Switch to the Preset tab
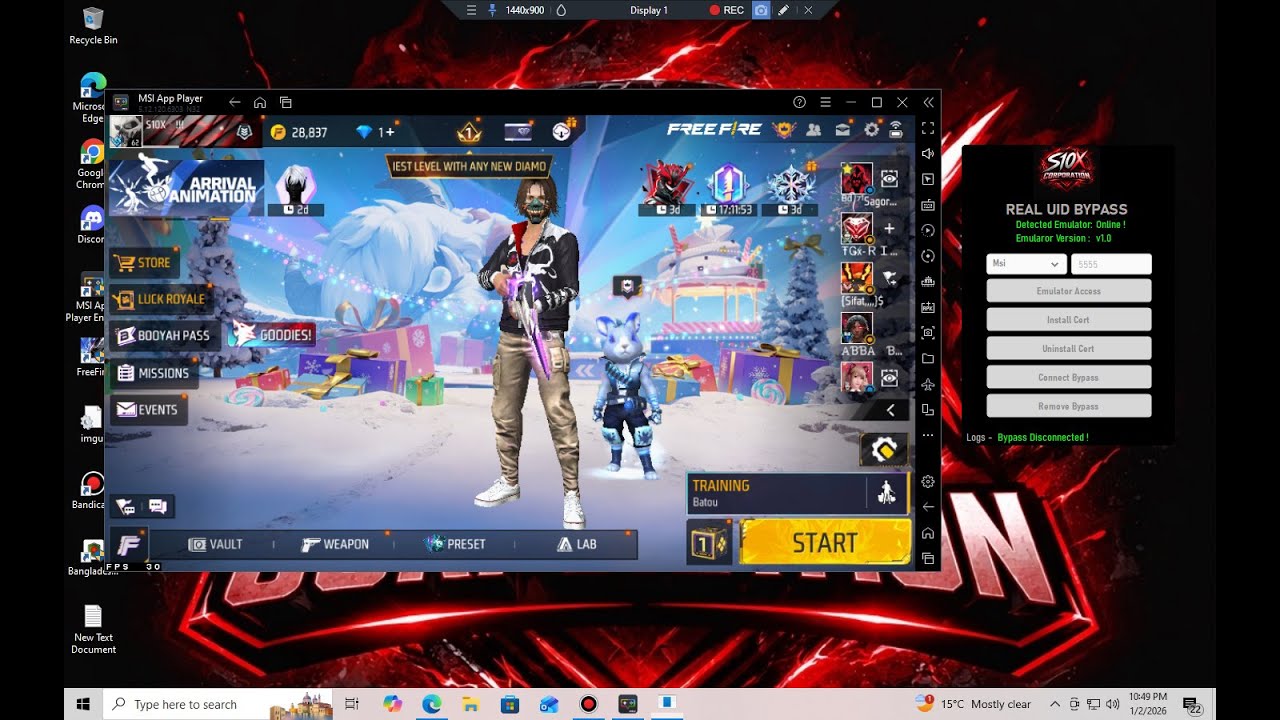Screen dimensions: 1280x720 [455, 544]
